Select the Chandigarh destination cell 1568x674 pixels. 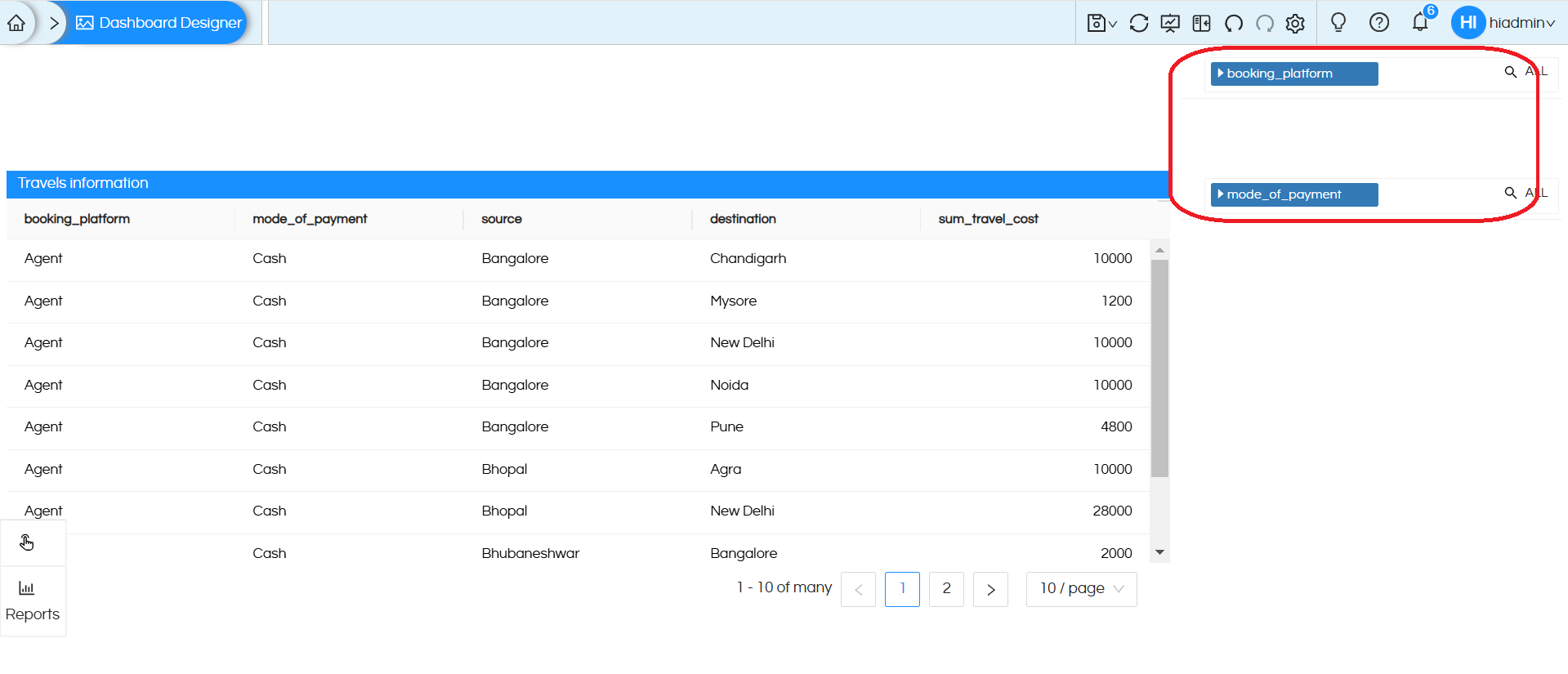[748, 259]
